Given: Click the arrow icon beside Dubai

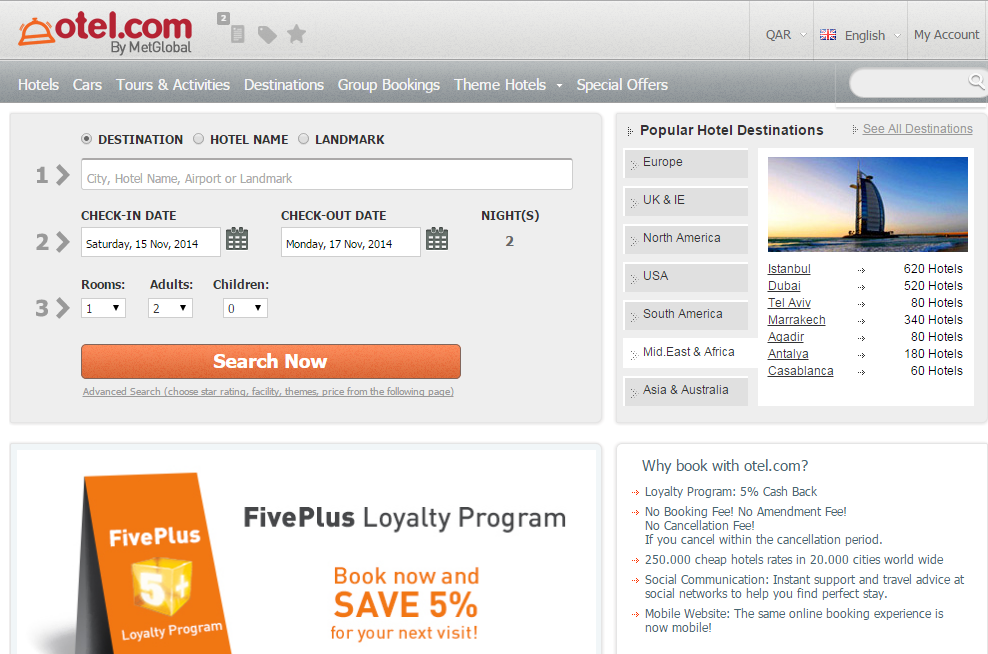Looking at the screenshot, I should click(x=861, y=287).
